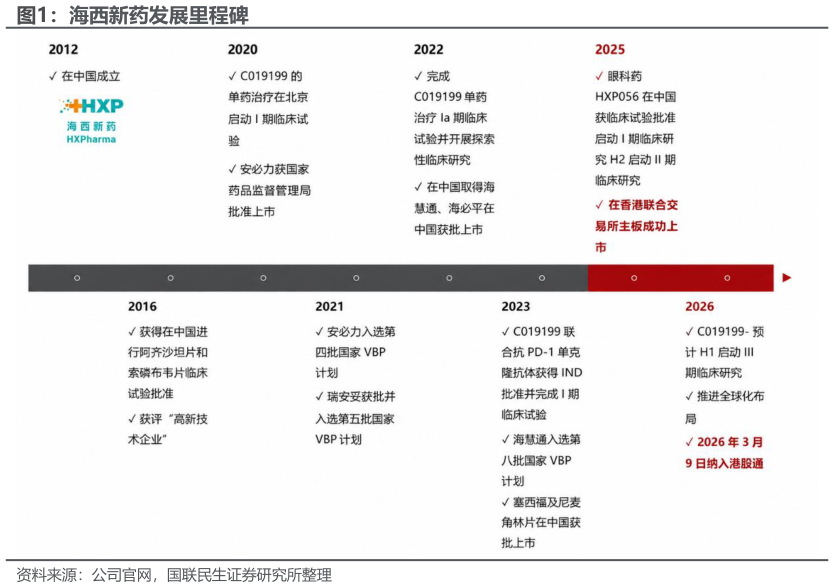
Task: Click the year heading 2012
Action: point(63,49)
